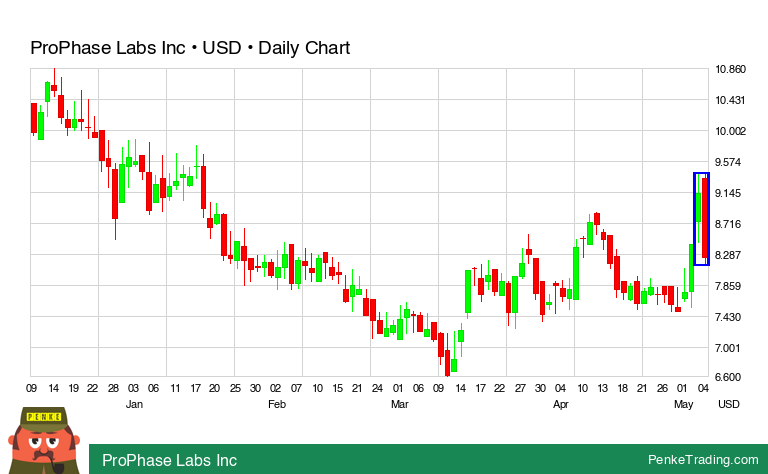Click the Apr month label
This screenshot has width=768, height=474.
[x=561, y=404]
